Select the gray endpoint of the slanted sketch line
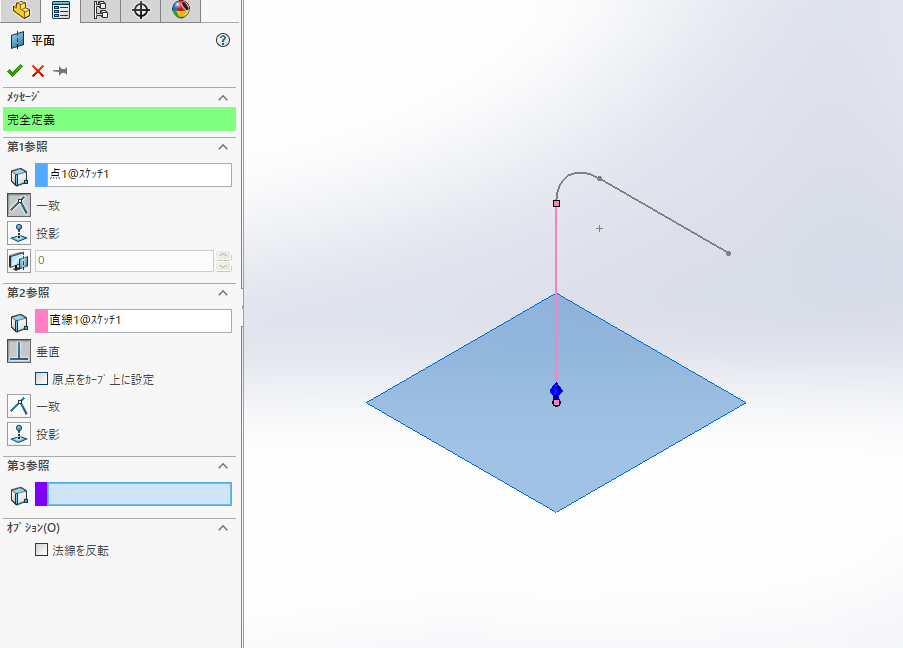The width and height of the screenshot is (903, 648). pos(729,253)
